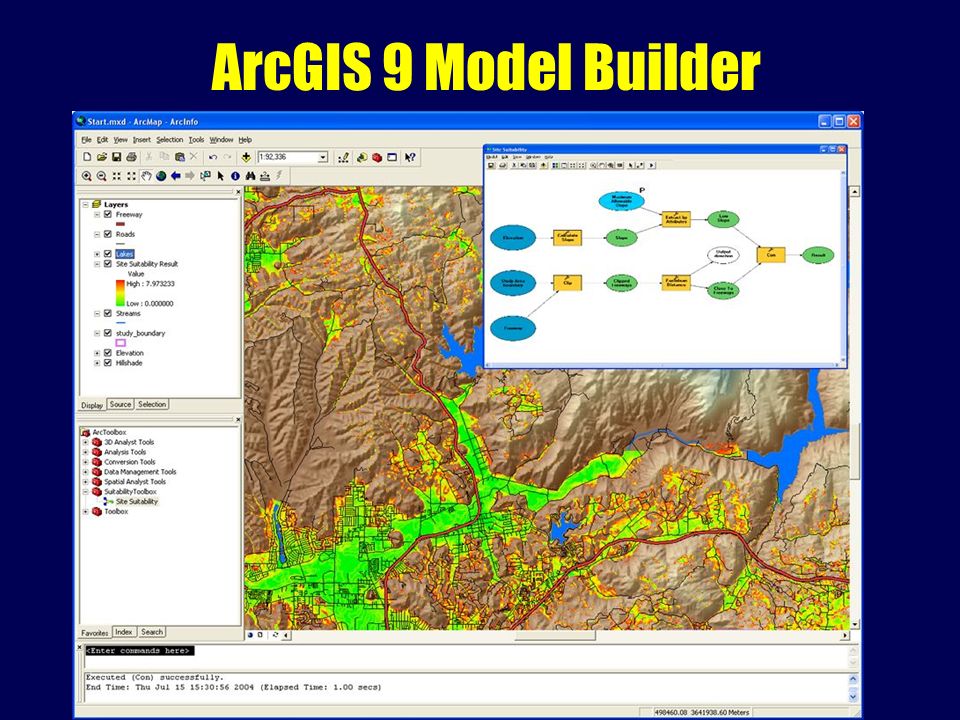Image resolution: width=960 pixels, height=720 pixels.
Task: Select the Conversion Tools toolbox
Action: coord(129,462)
